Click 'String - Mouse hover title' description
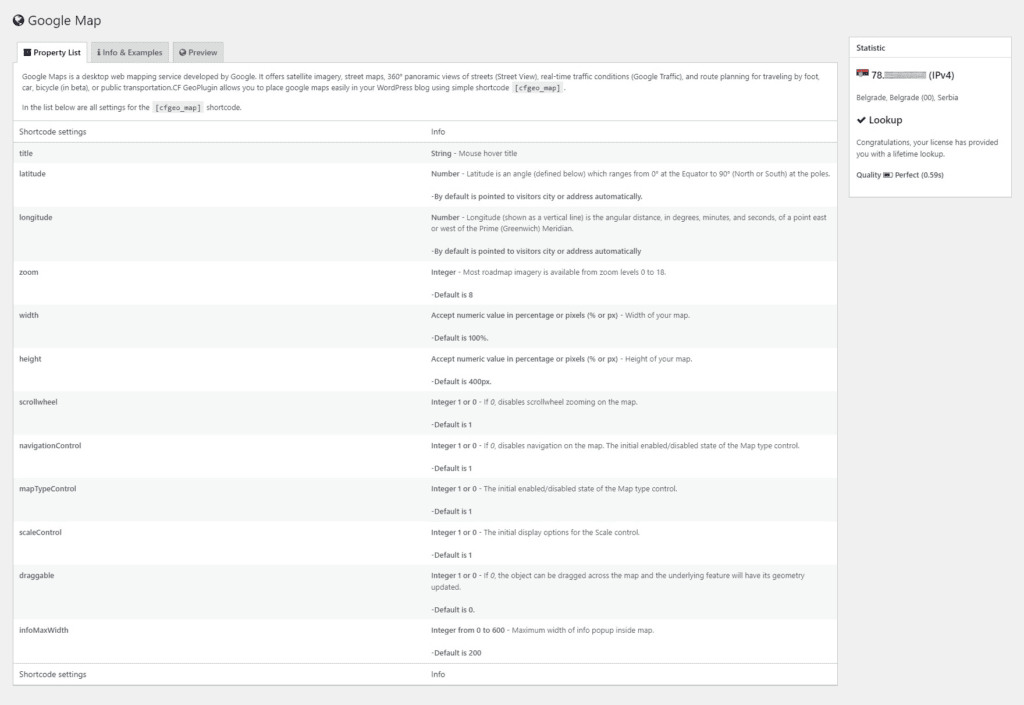Screen dimensions: 1024x705 click(x=473, y=153)
